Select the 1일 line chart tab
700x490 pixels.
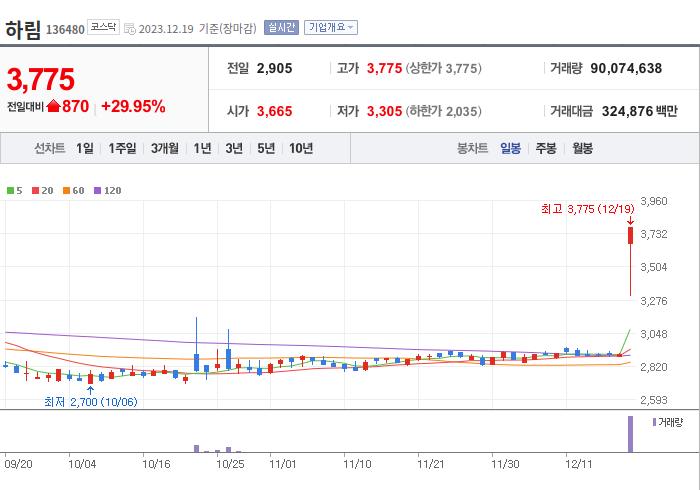(x=85, y=148)
